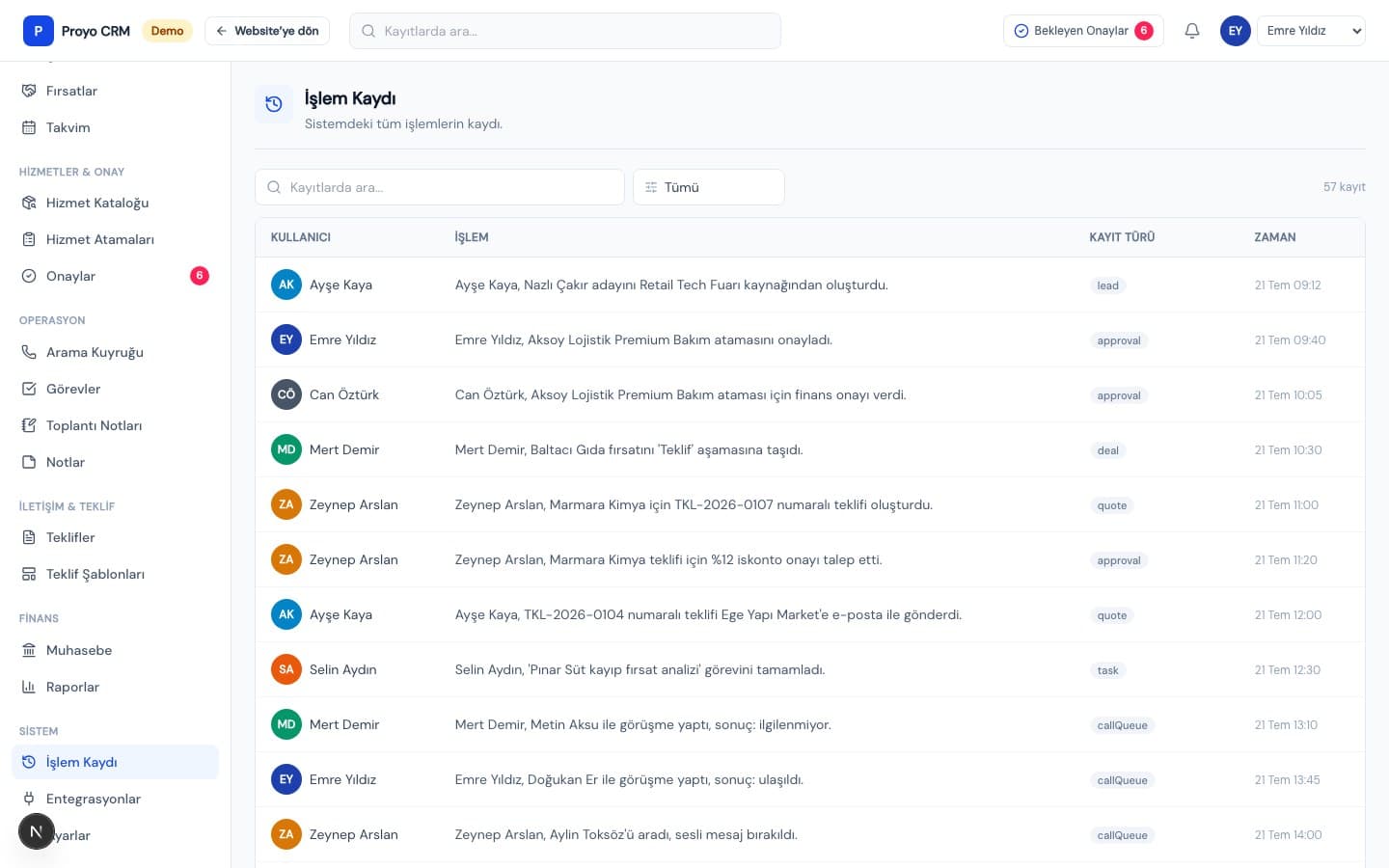1389x868 pixels.
Task: Click Website'ye dön button
Action: click(x=267, y=31)
